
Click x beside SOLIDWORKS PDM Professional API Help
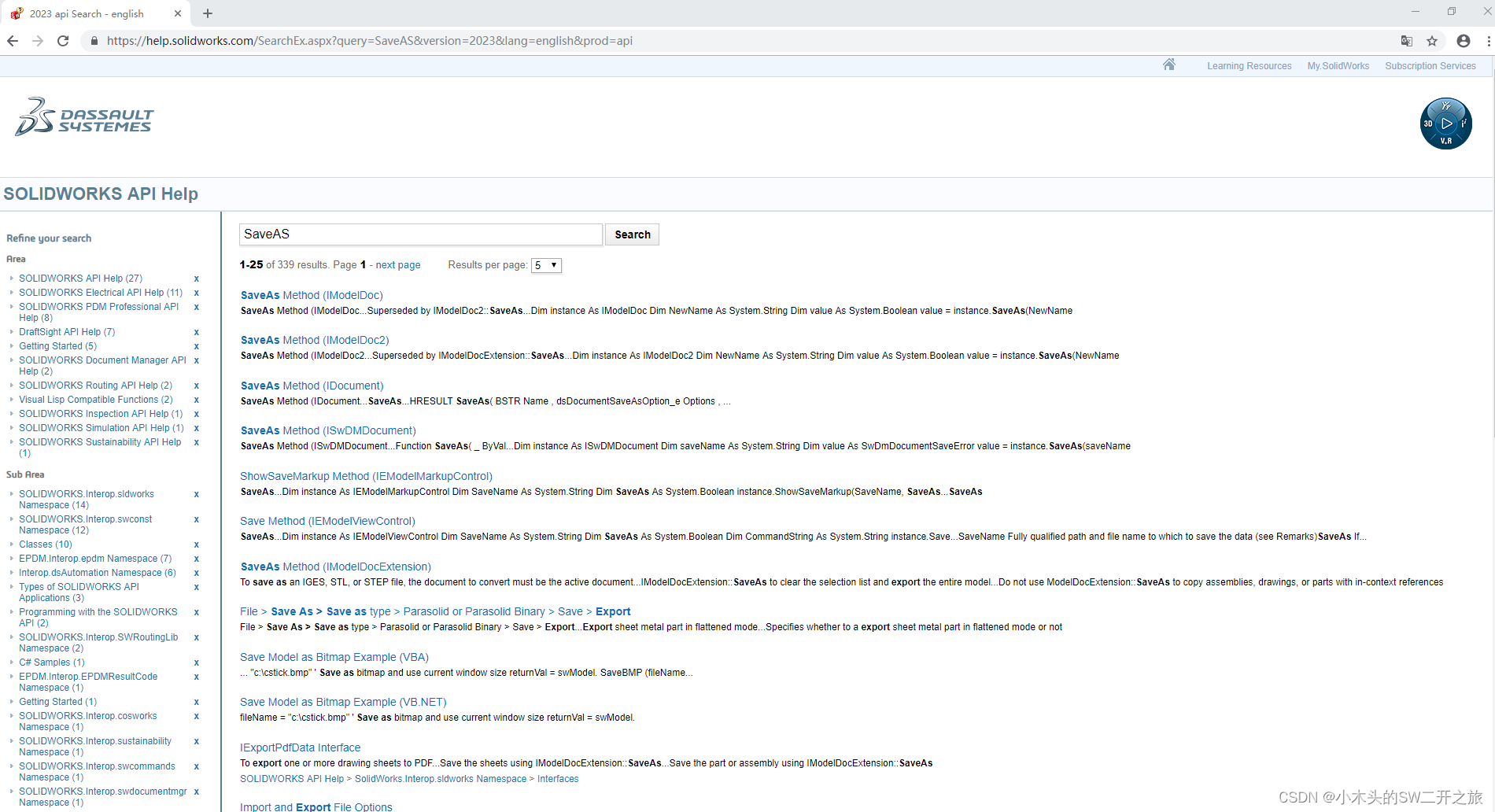(197, 307)
